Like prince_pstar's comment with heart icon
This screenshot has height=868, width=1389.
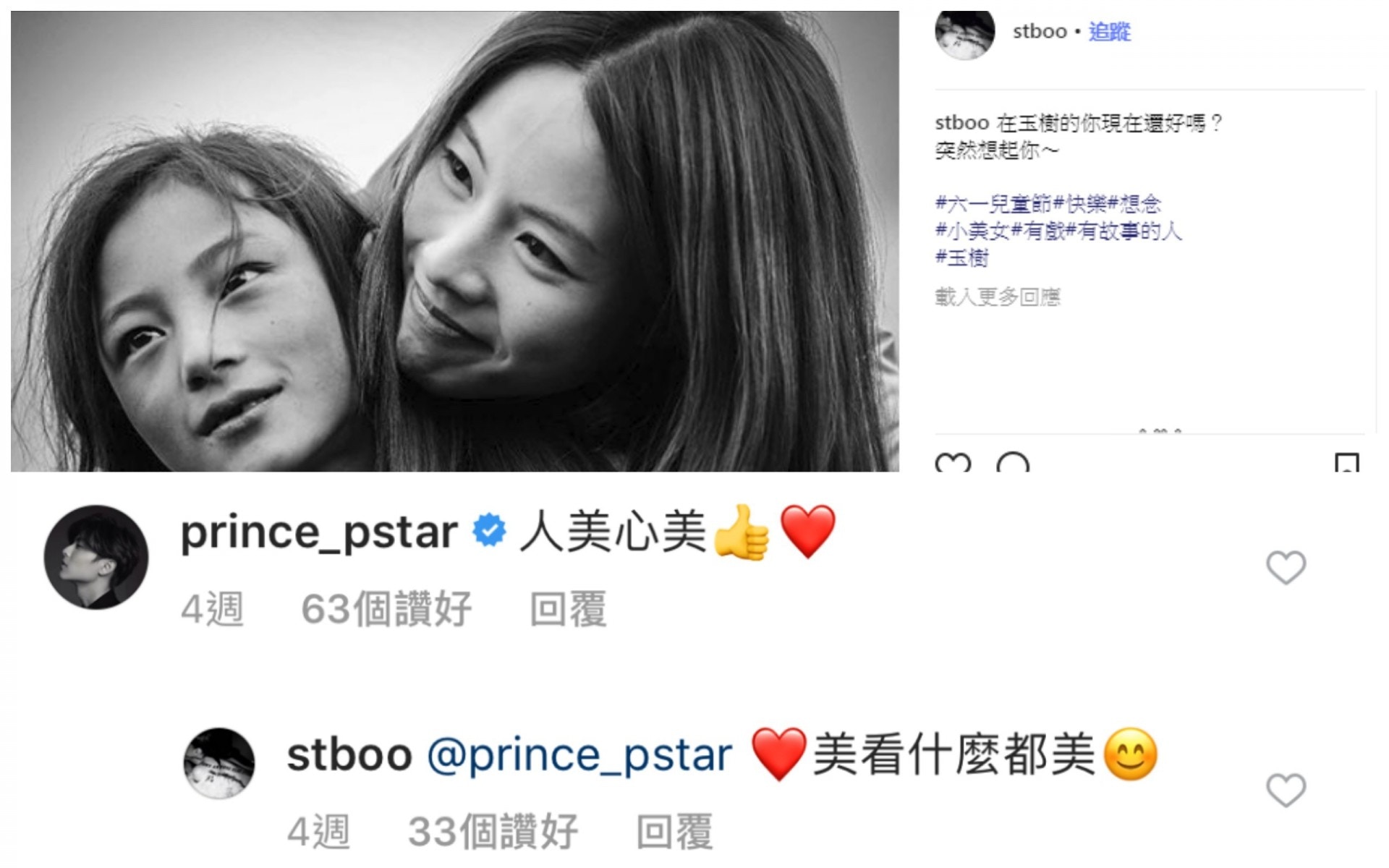click(1286, 567)
